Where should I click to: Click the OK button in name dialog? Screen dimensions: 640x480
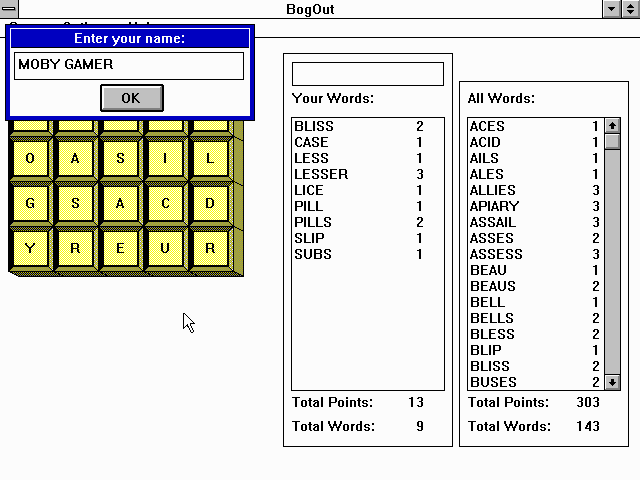click(x=131, y=97)
